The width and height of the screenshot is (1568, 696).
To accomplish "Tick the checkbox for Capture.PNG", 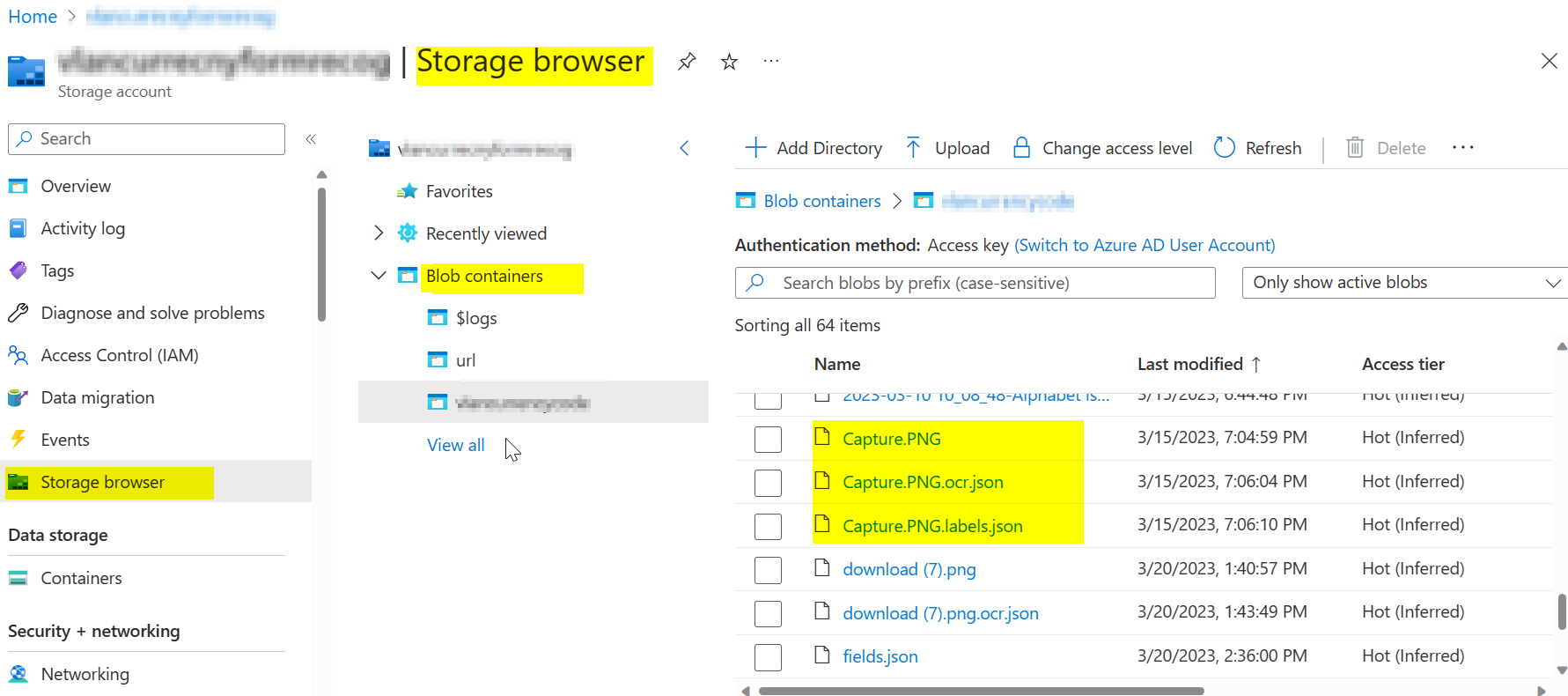I will (x=768, y=439).
